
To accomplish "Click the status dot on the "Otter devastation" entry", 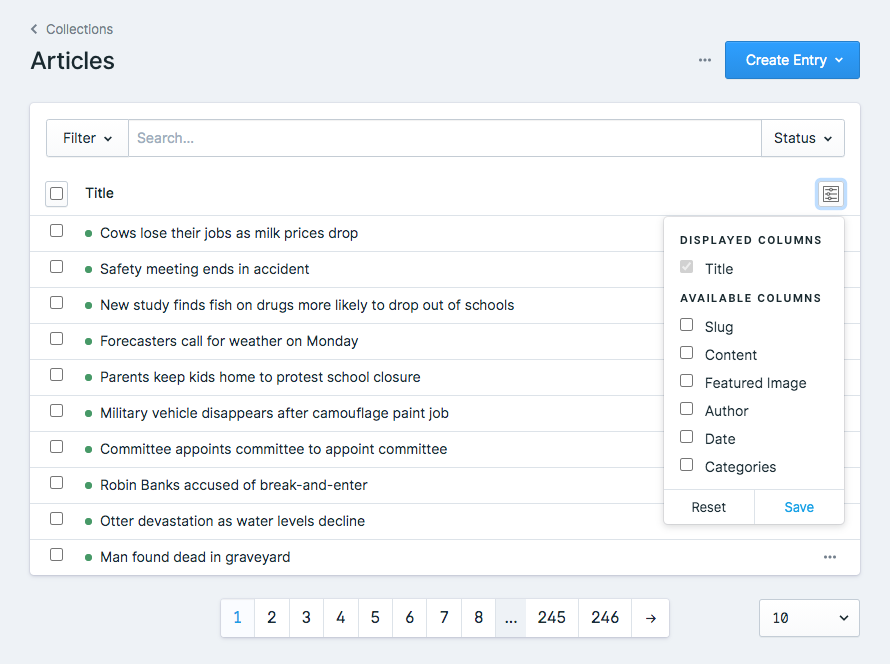I will point(88,520).
